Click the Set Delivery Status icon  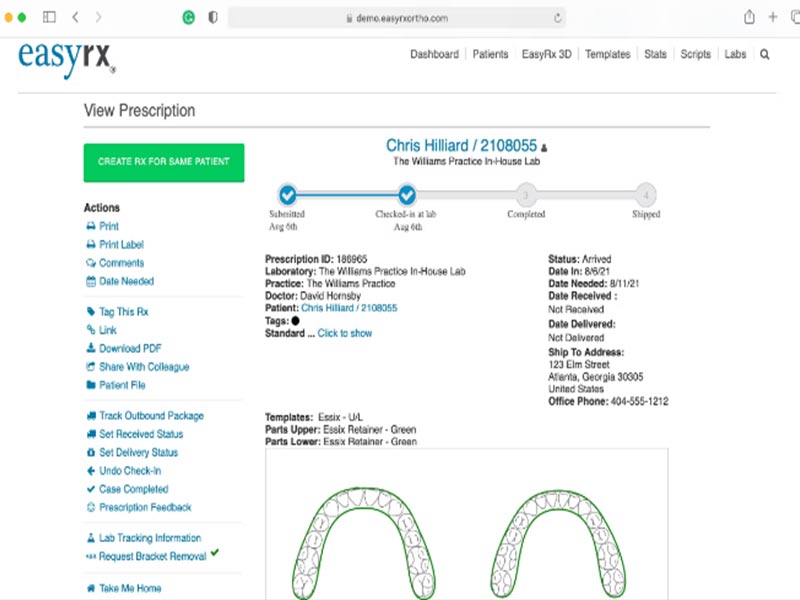(91, 453)
